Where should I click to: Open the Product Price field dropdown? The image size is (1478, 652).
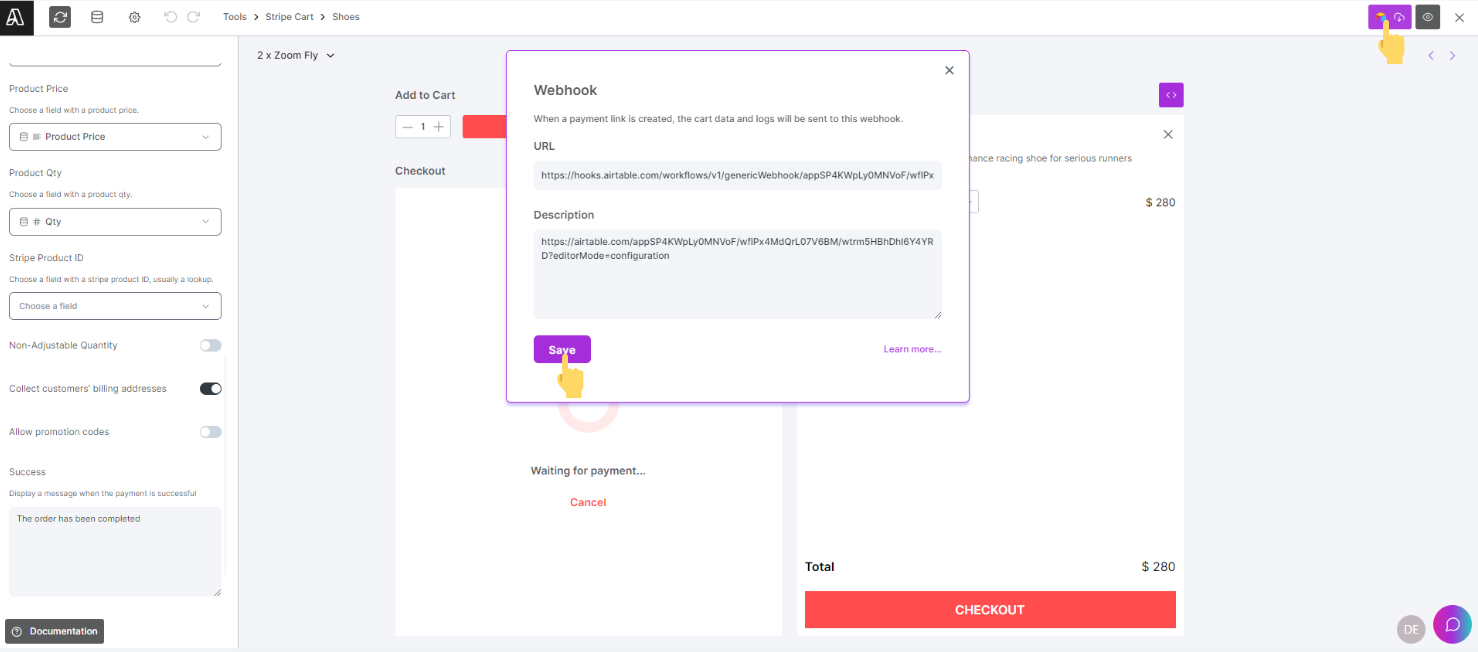click(115, 137)
